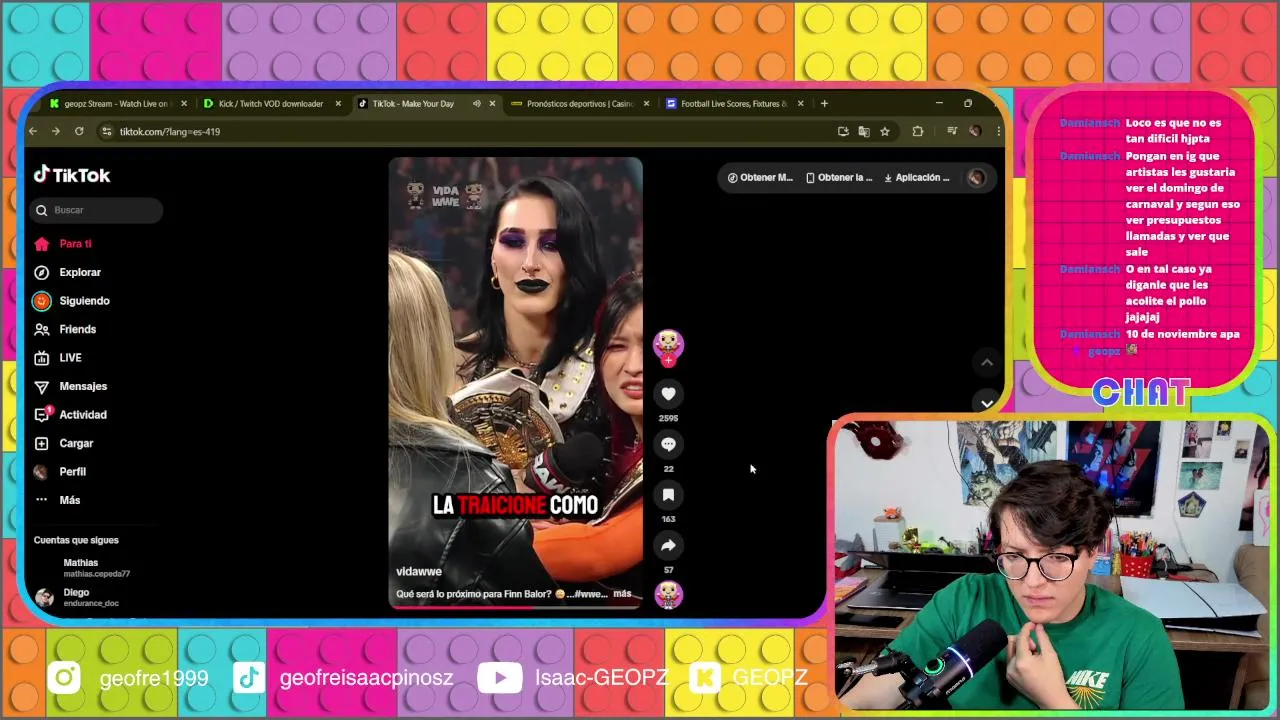
Task: Open Perfil in the sidebar
Action: click(72, 472)
